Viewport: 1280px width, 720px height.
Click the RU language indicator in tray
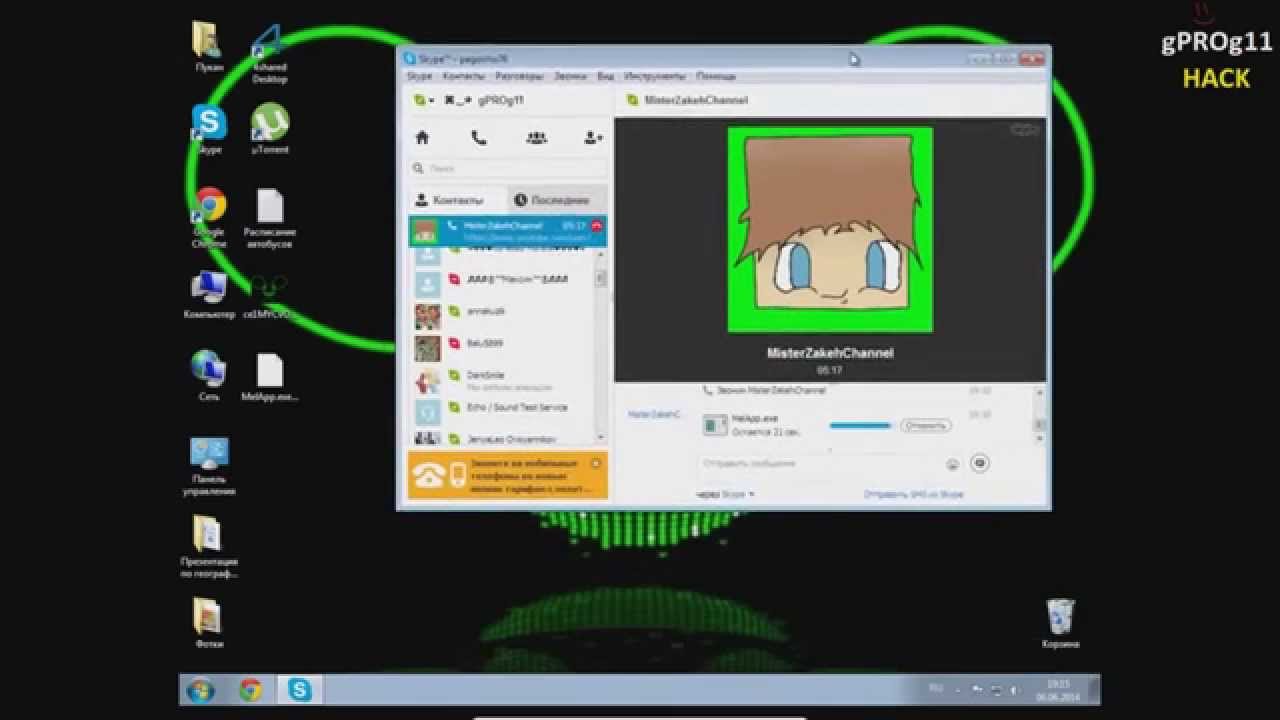pos(936,689)
